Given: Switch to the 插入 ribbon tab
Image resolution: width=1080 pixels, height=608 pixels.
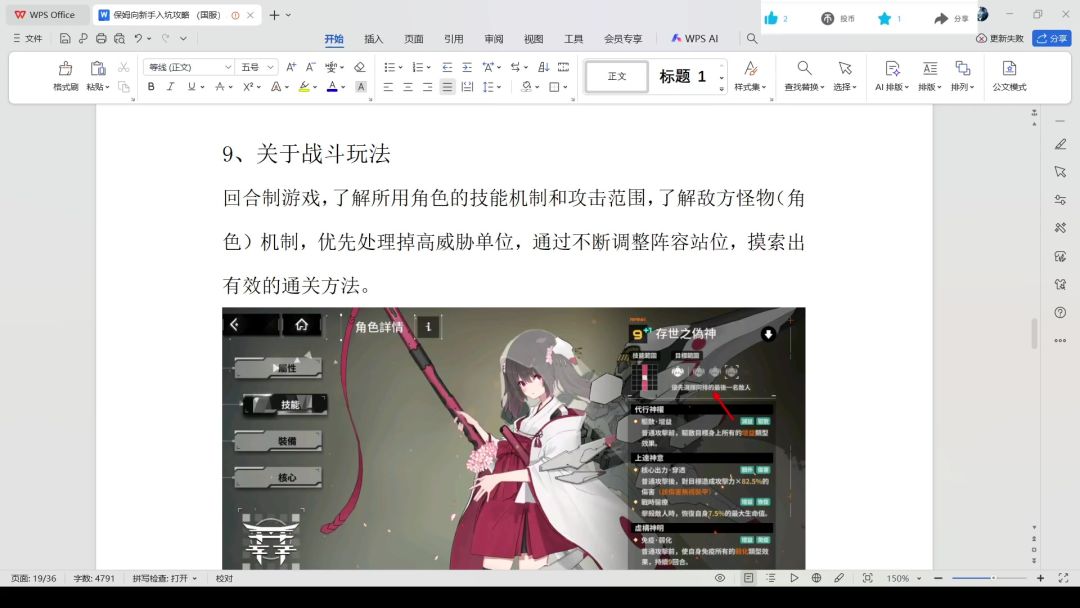Looking at the screenshot, I should pos(373,39).
